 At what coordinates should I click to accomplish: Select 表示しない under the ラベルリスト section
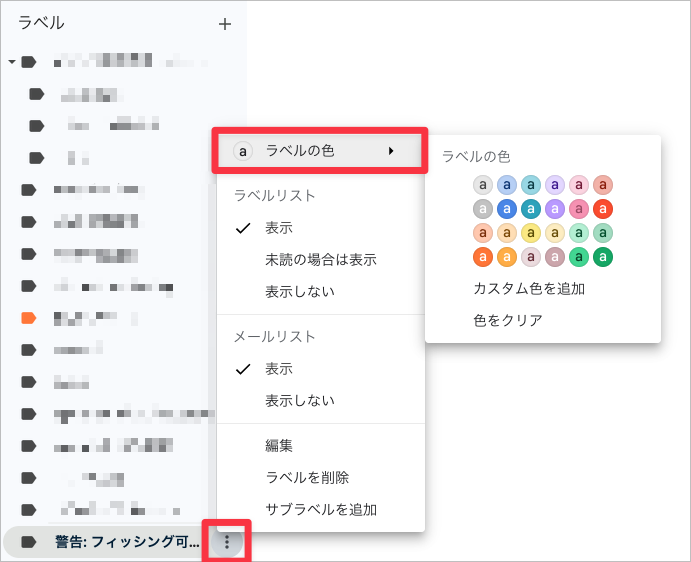299,292
